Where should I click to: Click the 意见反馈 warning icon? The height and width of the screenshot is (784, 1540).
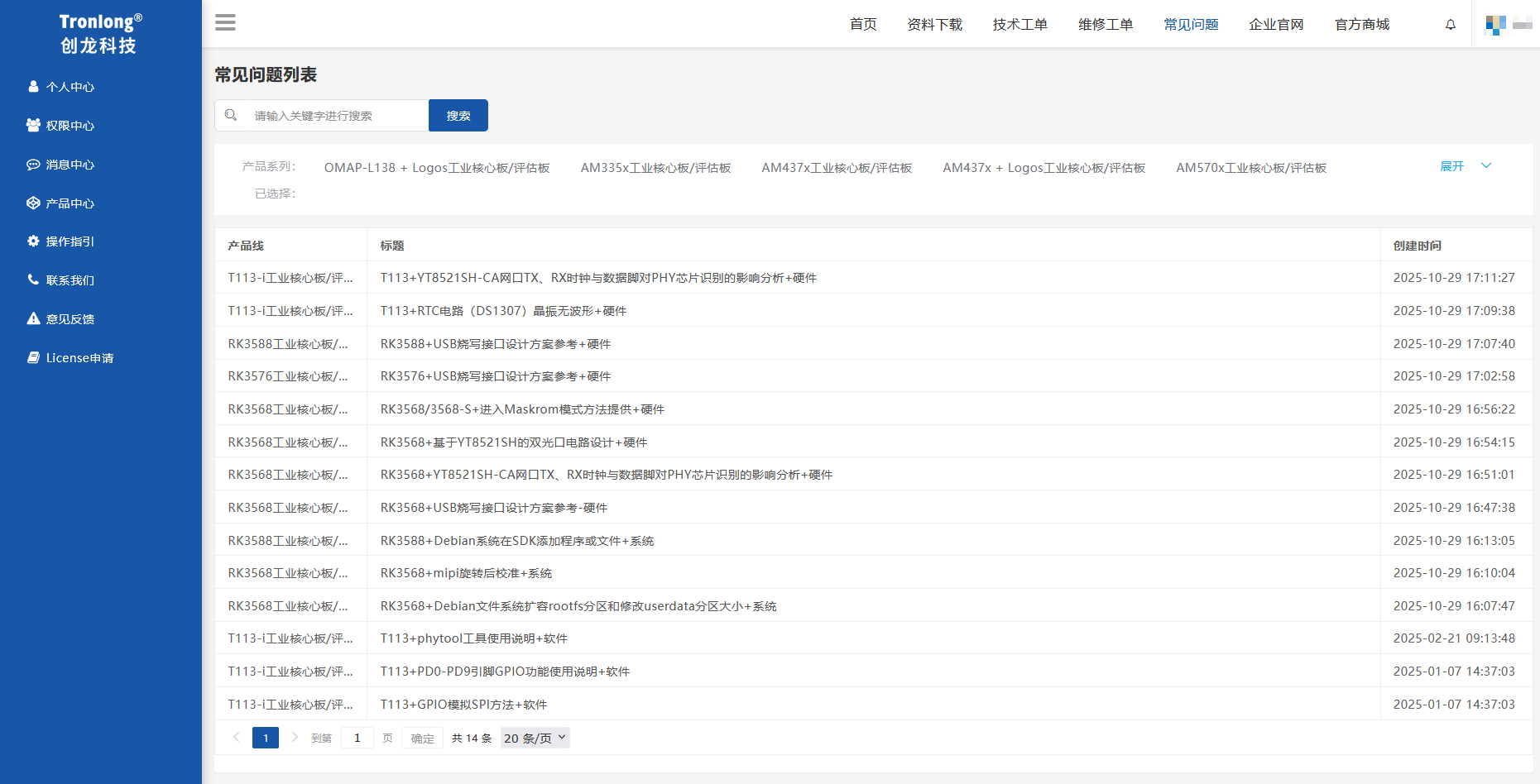(x=33, y=318)
